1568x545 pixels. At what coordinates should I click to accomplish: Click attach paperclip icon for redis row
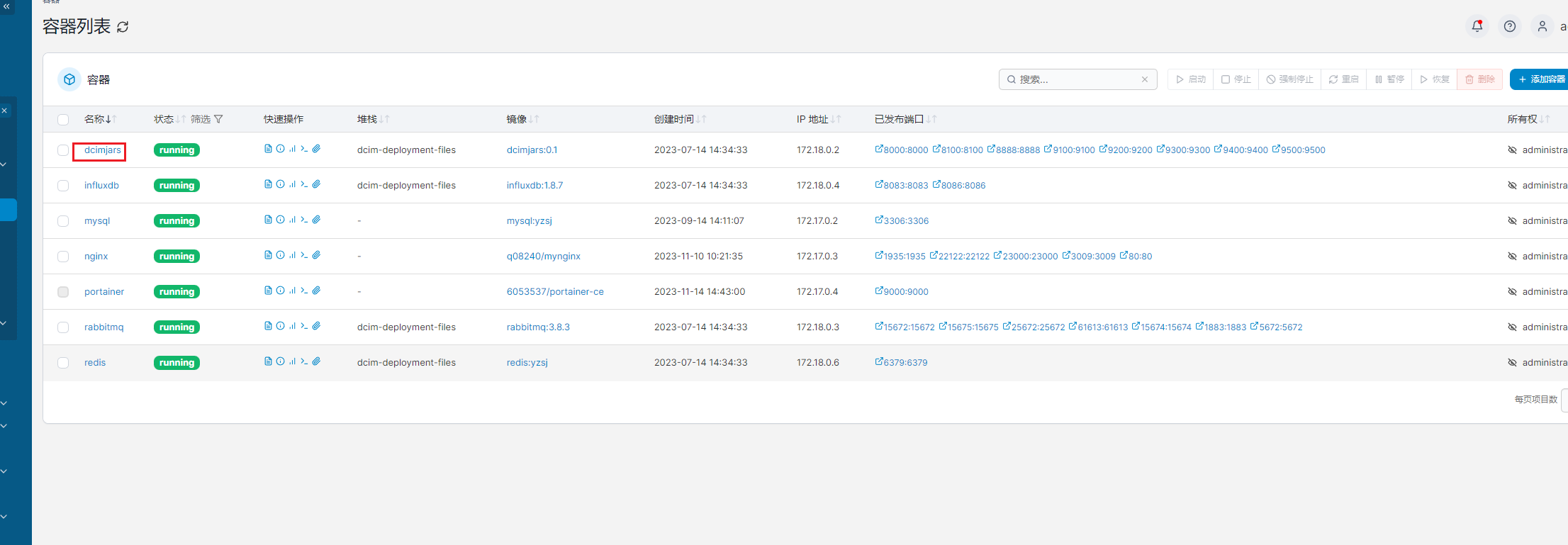(x=316, y=361)
